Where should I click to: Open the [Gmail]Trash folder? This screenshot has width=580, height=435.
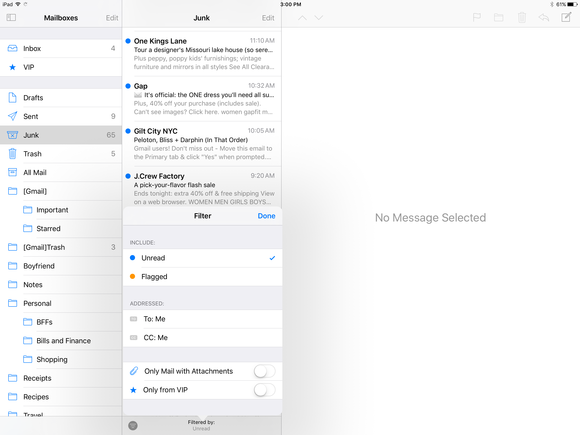click(61, 247)
